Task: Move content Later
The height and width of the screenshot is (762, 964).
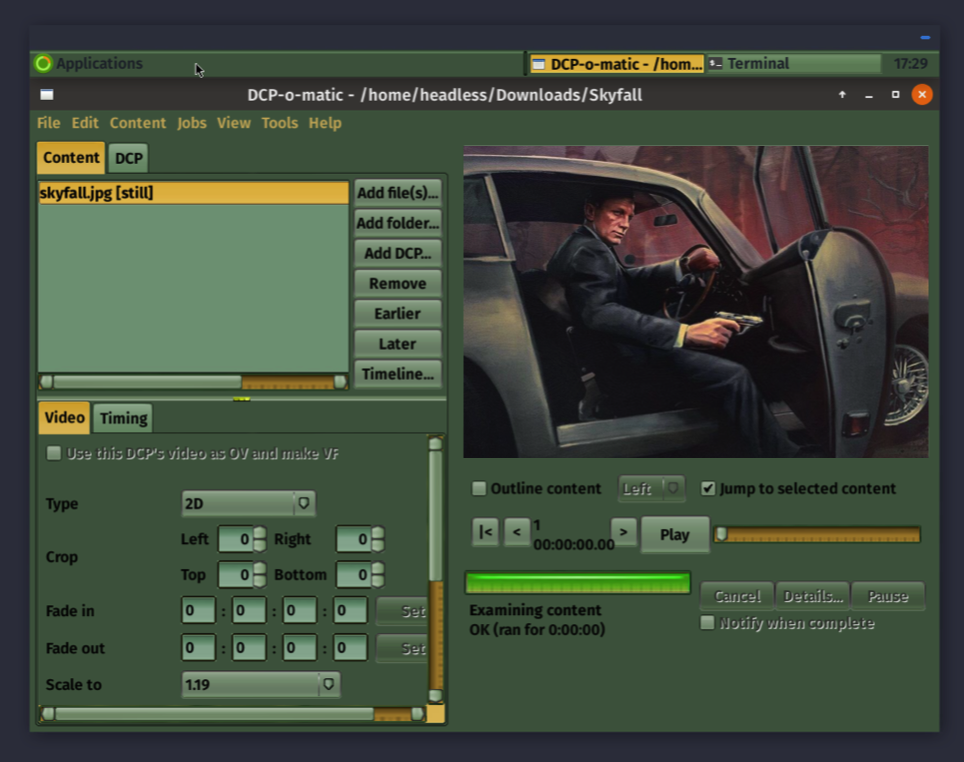Action: (398, 343)
